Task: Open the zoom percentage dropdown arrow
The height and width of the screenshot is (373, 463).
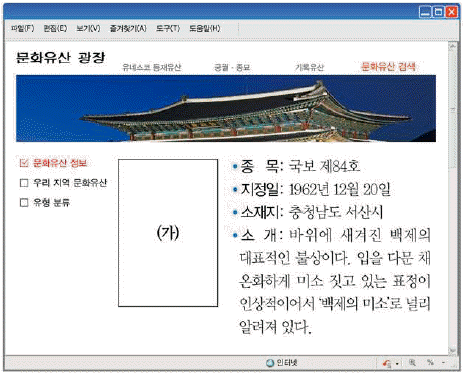Action: (x=443, y=363)
